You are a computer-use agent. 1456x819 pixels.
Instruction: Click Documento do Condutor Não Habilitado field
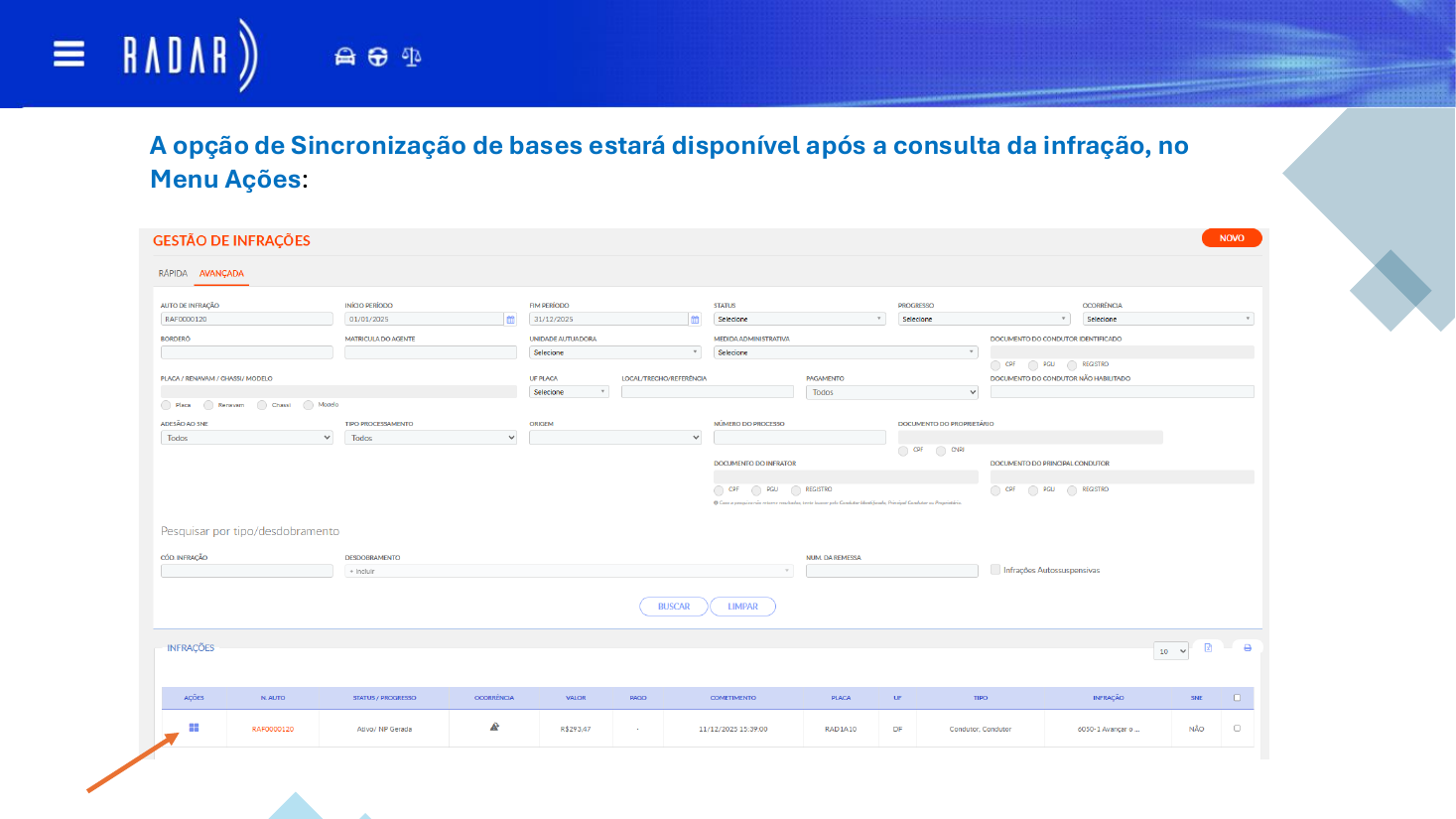coord(1123,392)
